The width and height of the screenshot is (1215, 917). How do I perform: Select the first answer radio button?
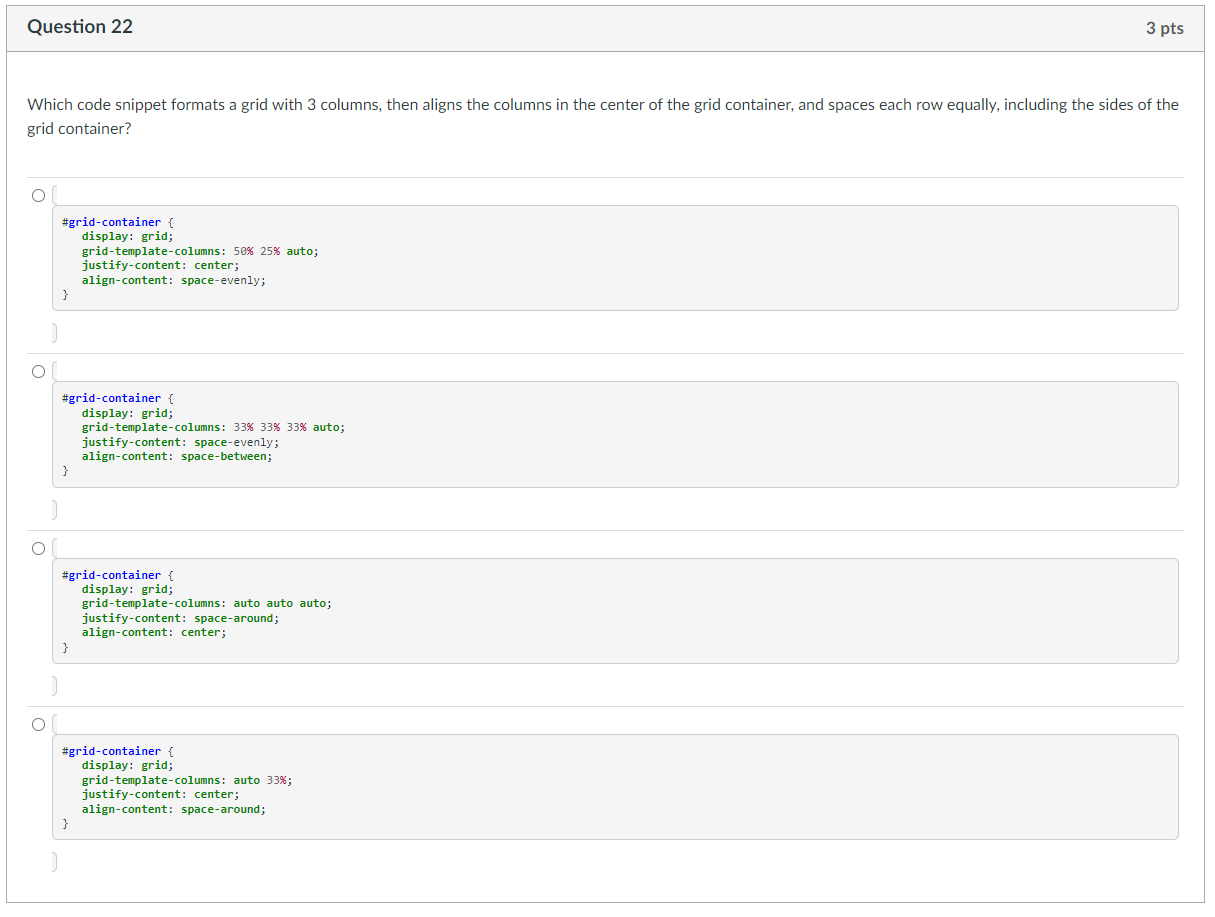[x=38, y=195]
